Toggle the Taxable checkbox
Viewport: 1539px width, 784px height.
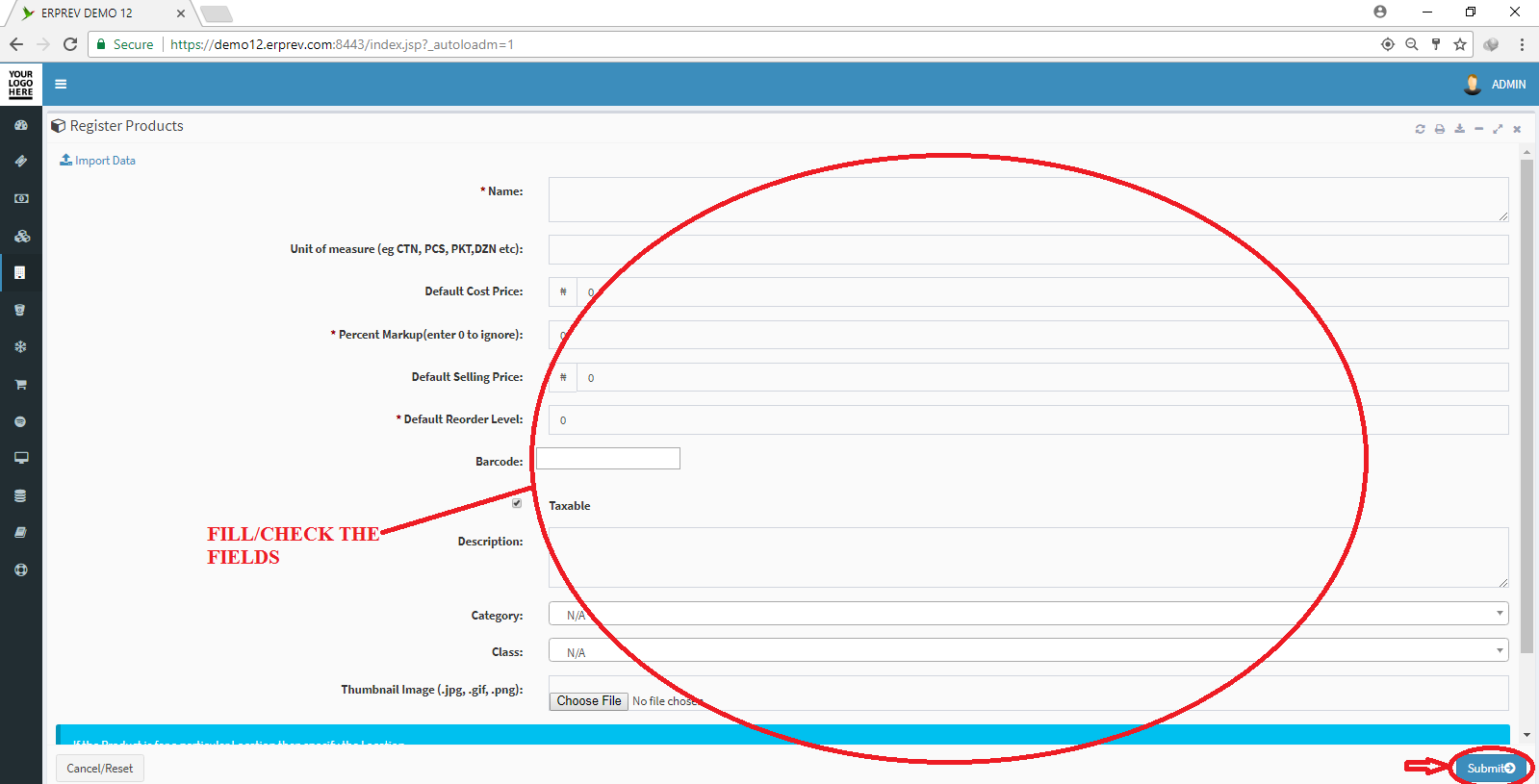(x=517, y=503)
